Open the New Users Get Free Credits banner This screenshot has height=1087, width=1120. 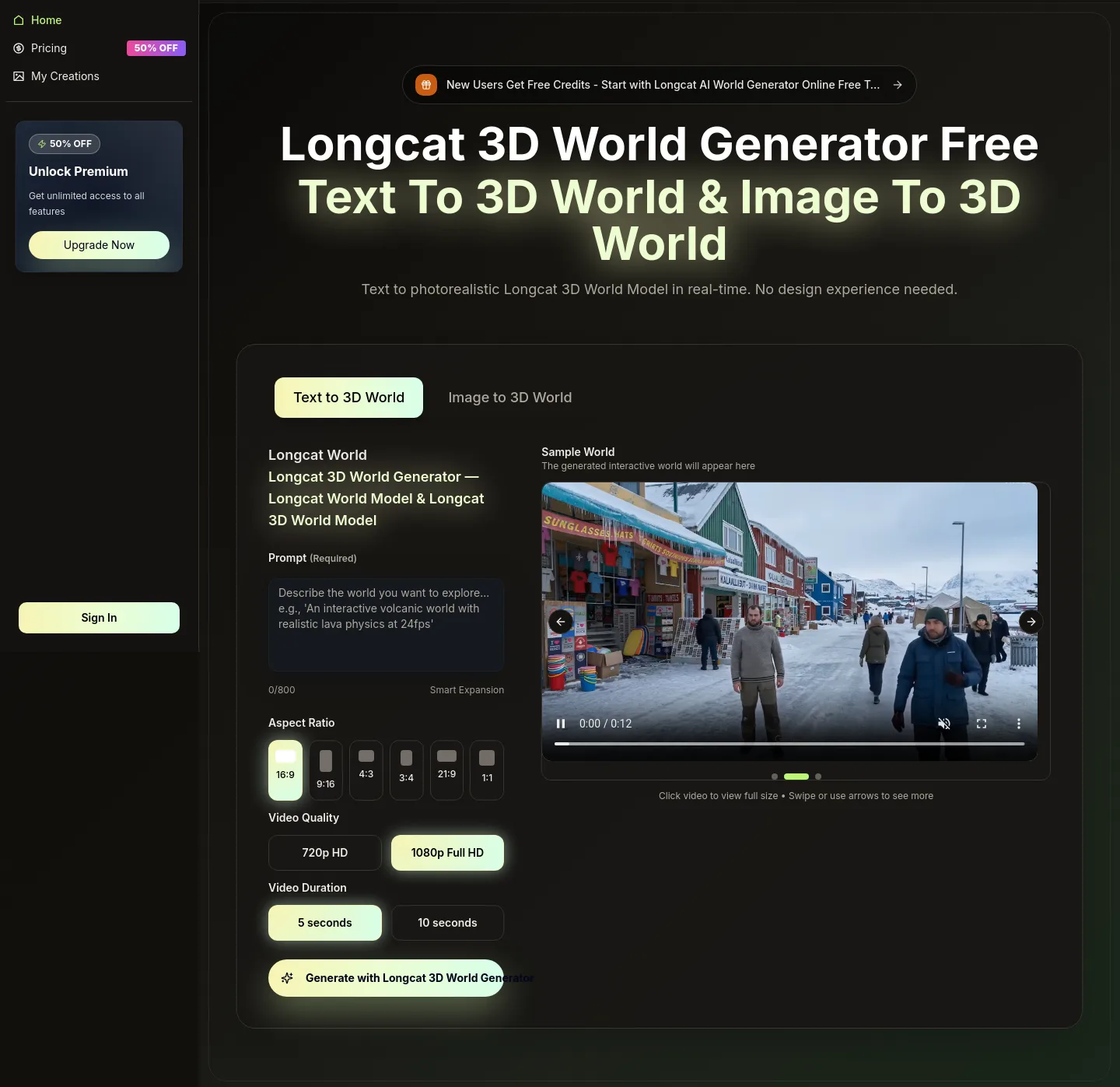[660, 85]
